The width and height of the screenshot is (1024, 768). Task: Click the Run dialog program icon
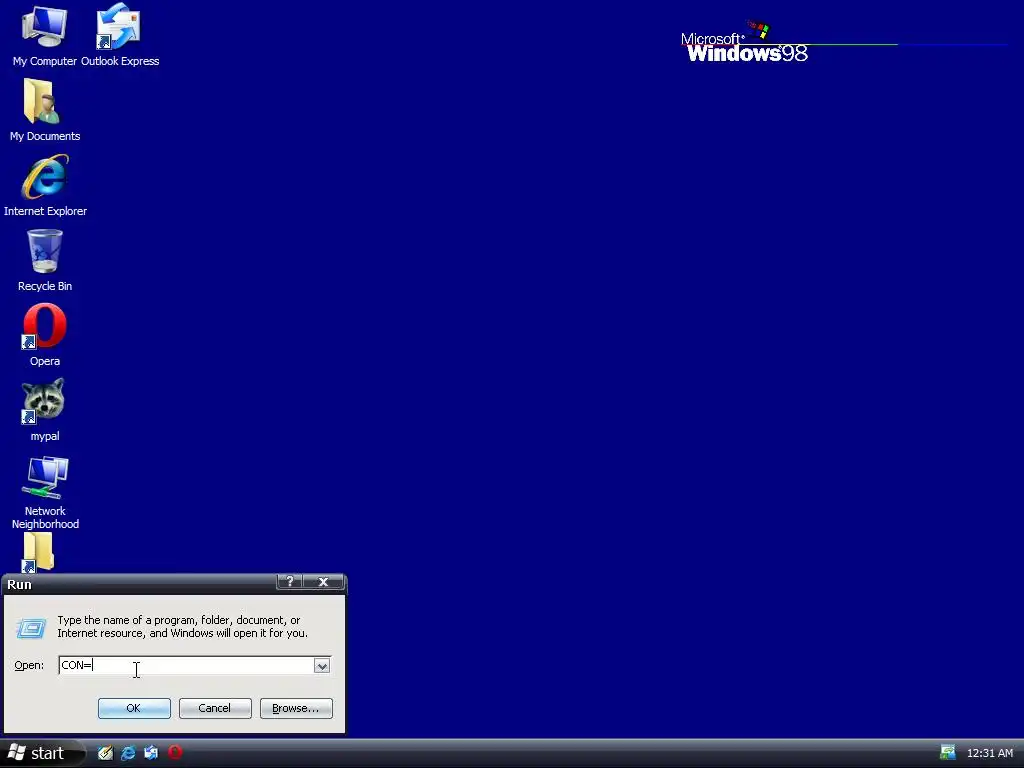coord(31,628)
